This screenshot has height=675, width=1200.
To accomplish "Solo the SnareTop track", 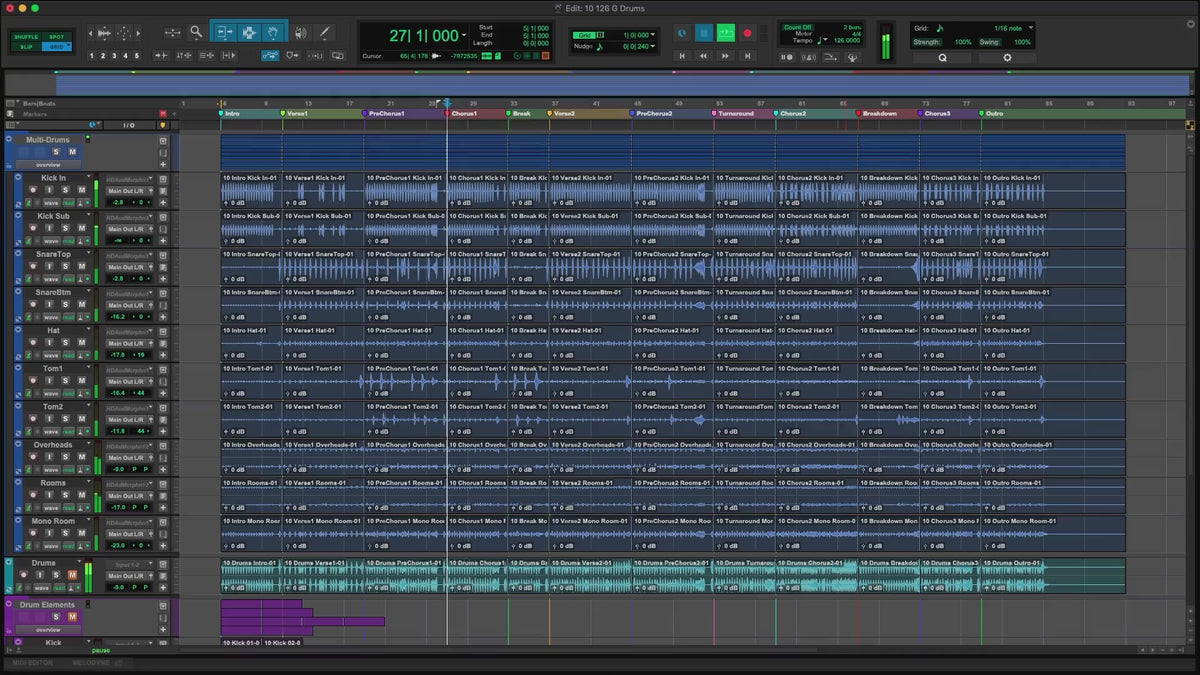I will (x=67, y=266).
